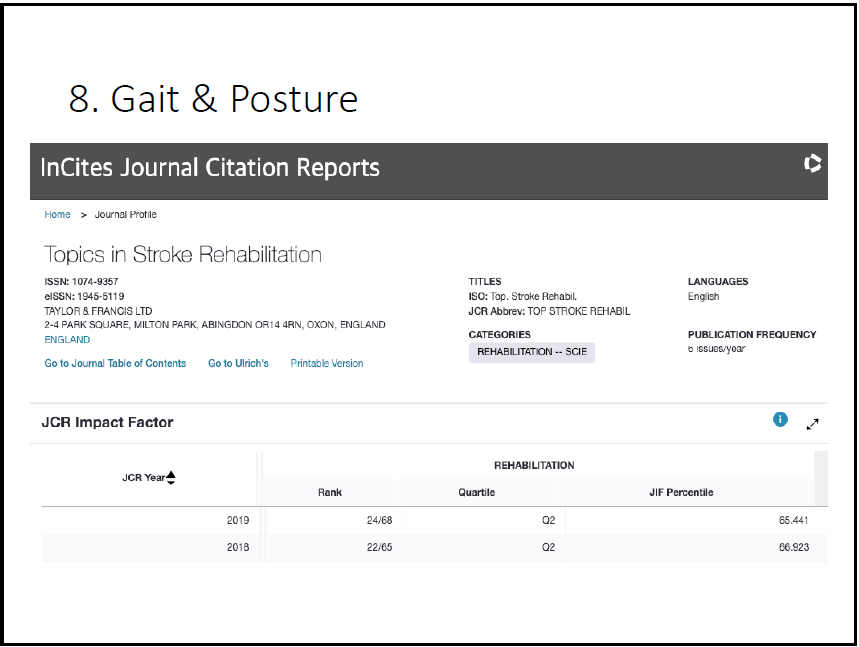Expand JCR Impact Factor panel to fullscreen

coord(813,423)
